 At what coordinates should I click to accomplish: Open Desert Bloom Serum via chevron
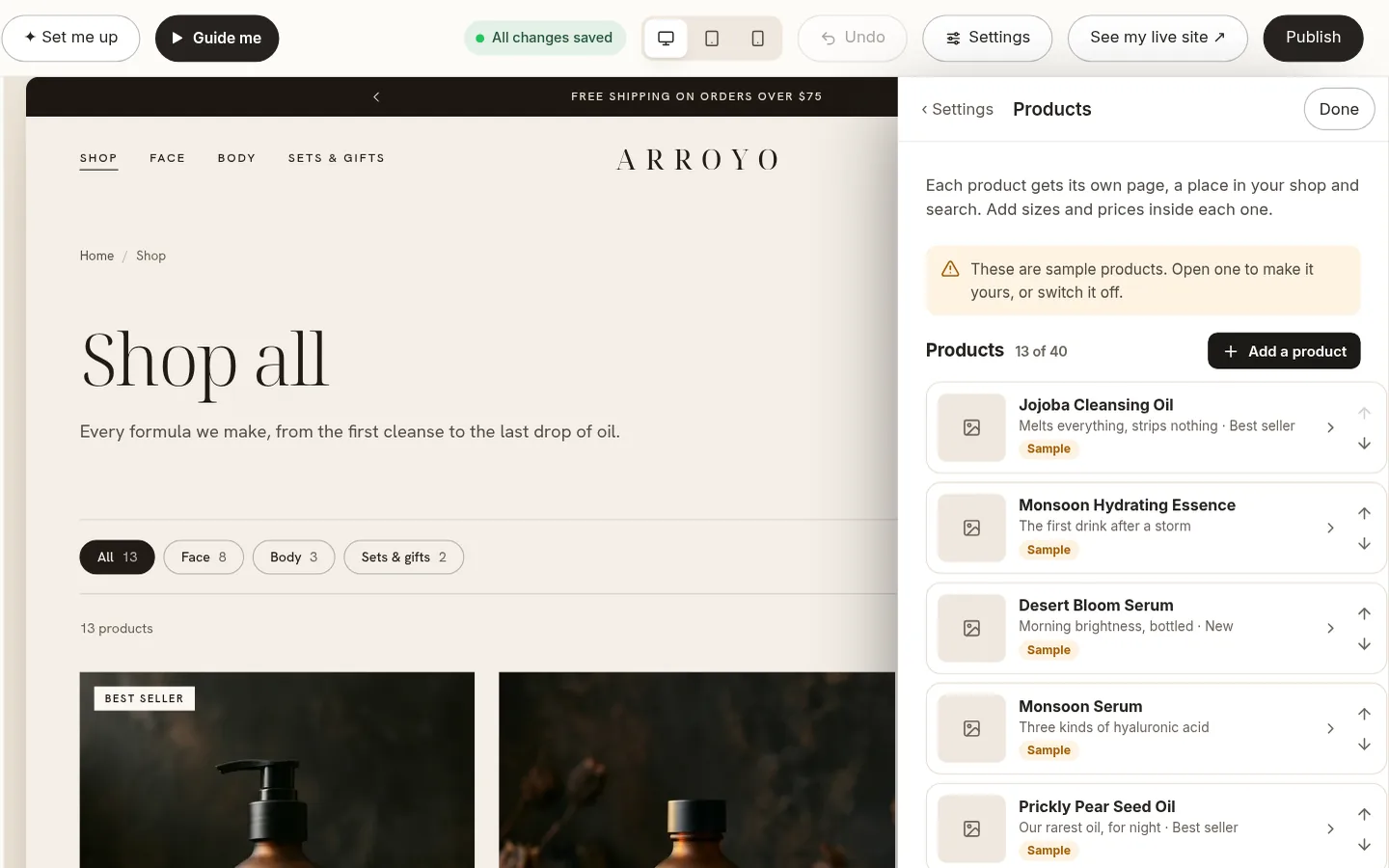tap(1330, 628)
